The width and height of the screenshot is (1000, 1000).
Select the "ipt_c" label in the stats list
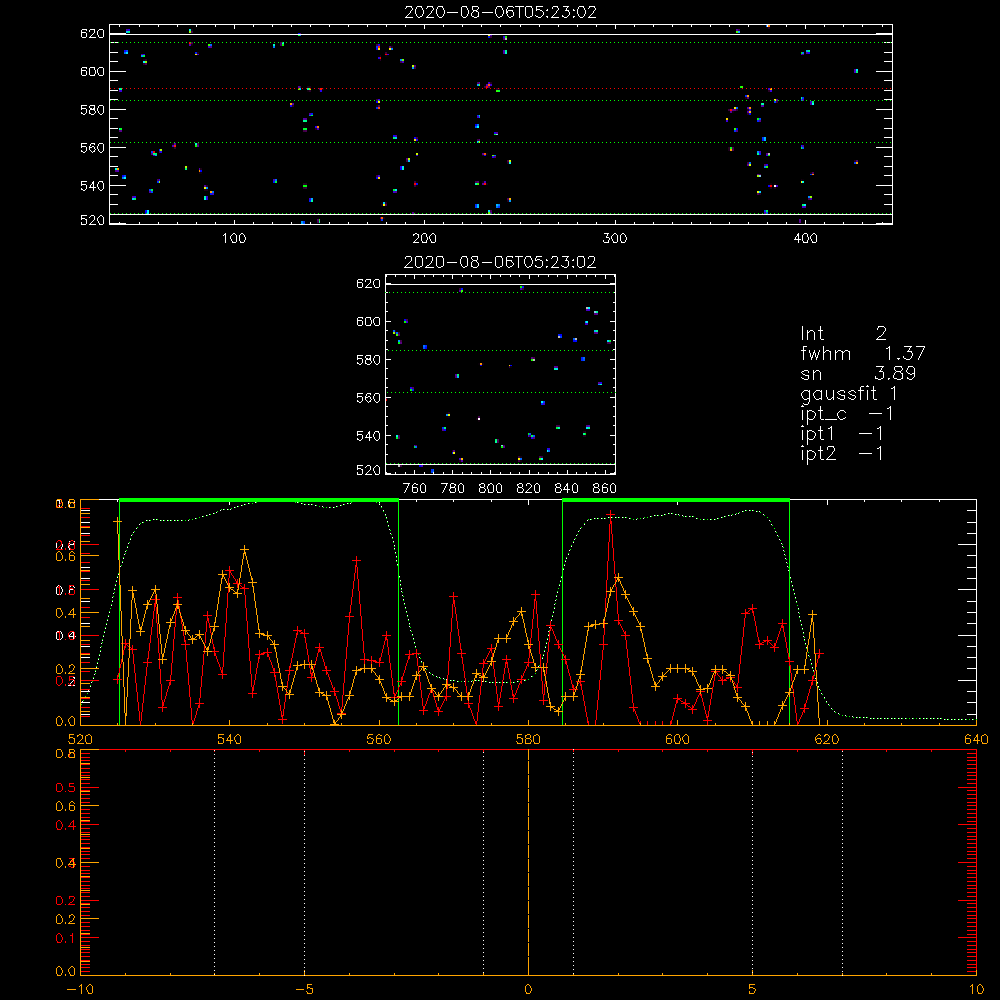click(823, 414)
